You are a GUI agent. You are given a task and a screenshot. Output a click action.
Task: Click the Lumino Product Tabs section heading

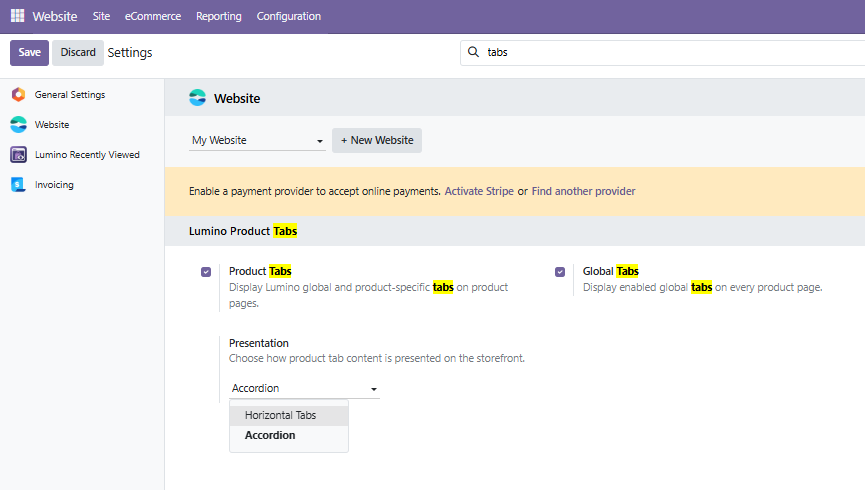point(243,231)
